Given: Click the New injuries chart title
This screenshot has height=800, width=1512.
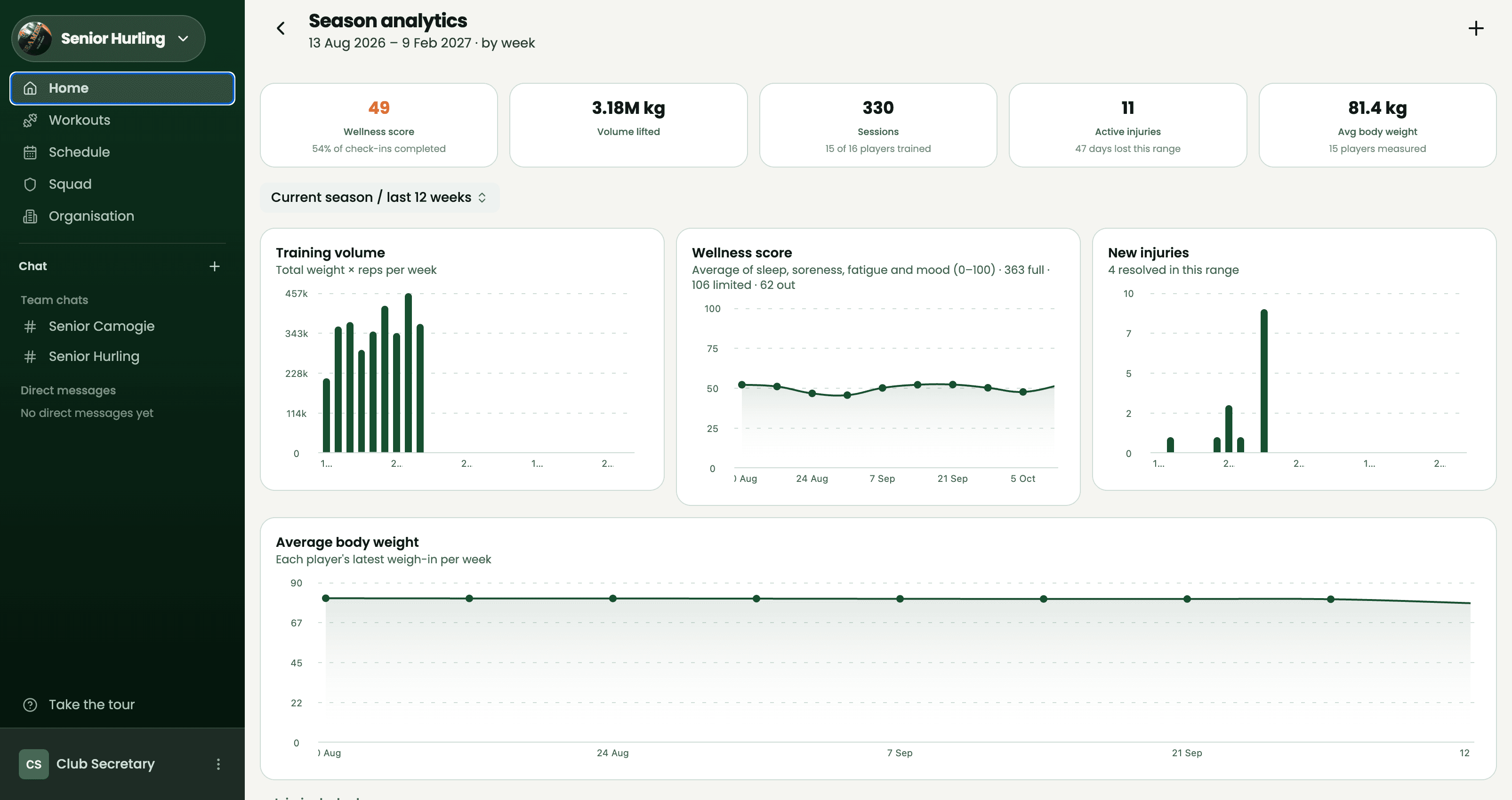Looking at the screenshot, I should click(x=1148, y=252).
